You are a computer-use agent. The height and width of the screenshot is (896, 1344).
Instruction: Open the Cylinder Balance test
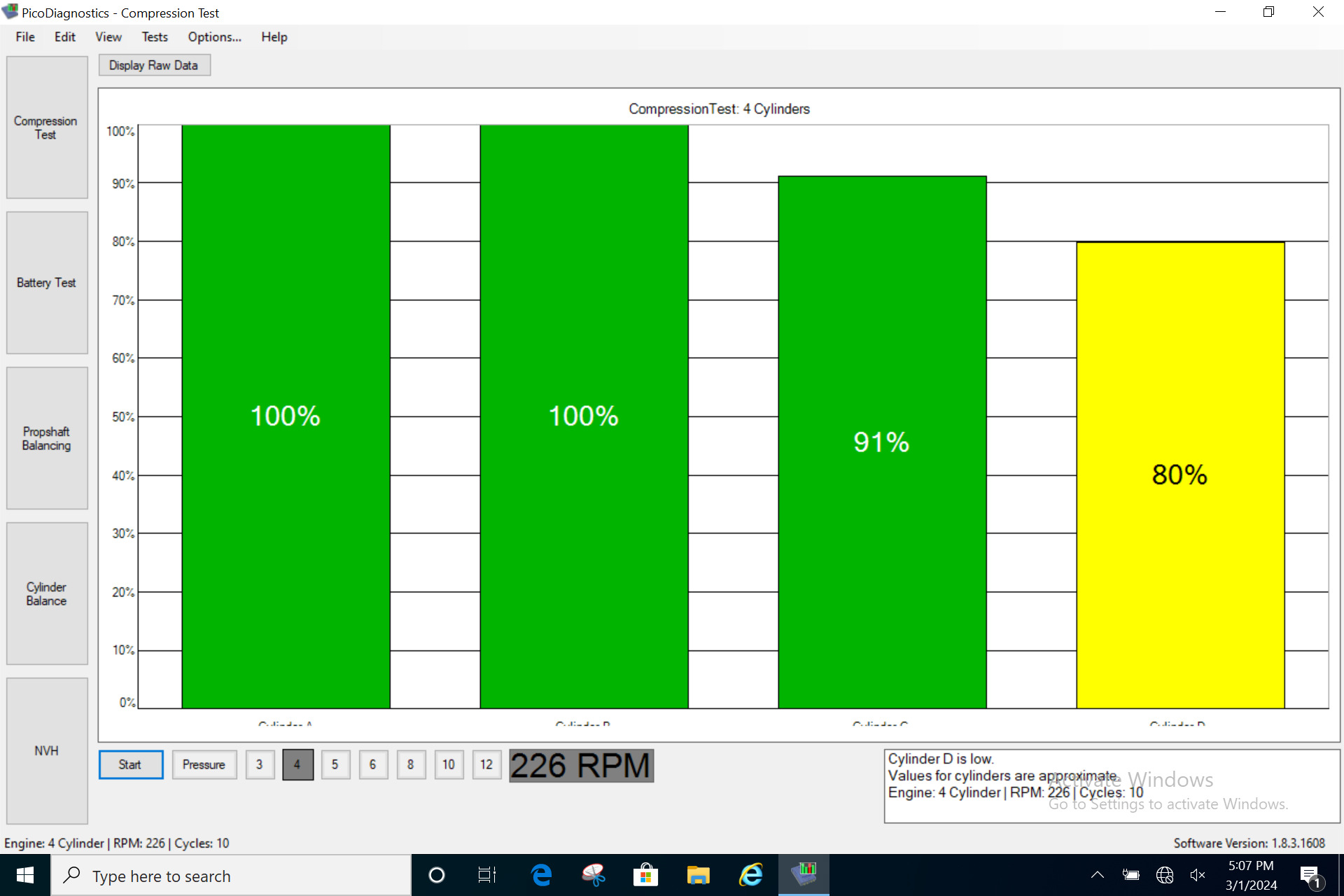click(x=47, y=594)
